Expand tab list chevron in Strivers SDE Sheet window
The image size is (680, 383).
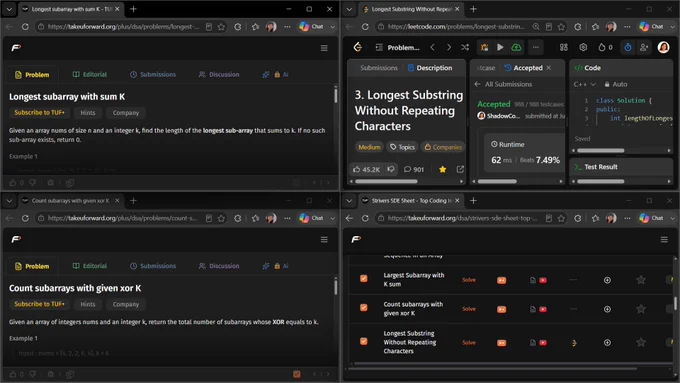(x=349, y=201)
